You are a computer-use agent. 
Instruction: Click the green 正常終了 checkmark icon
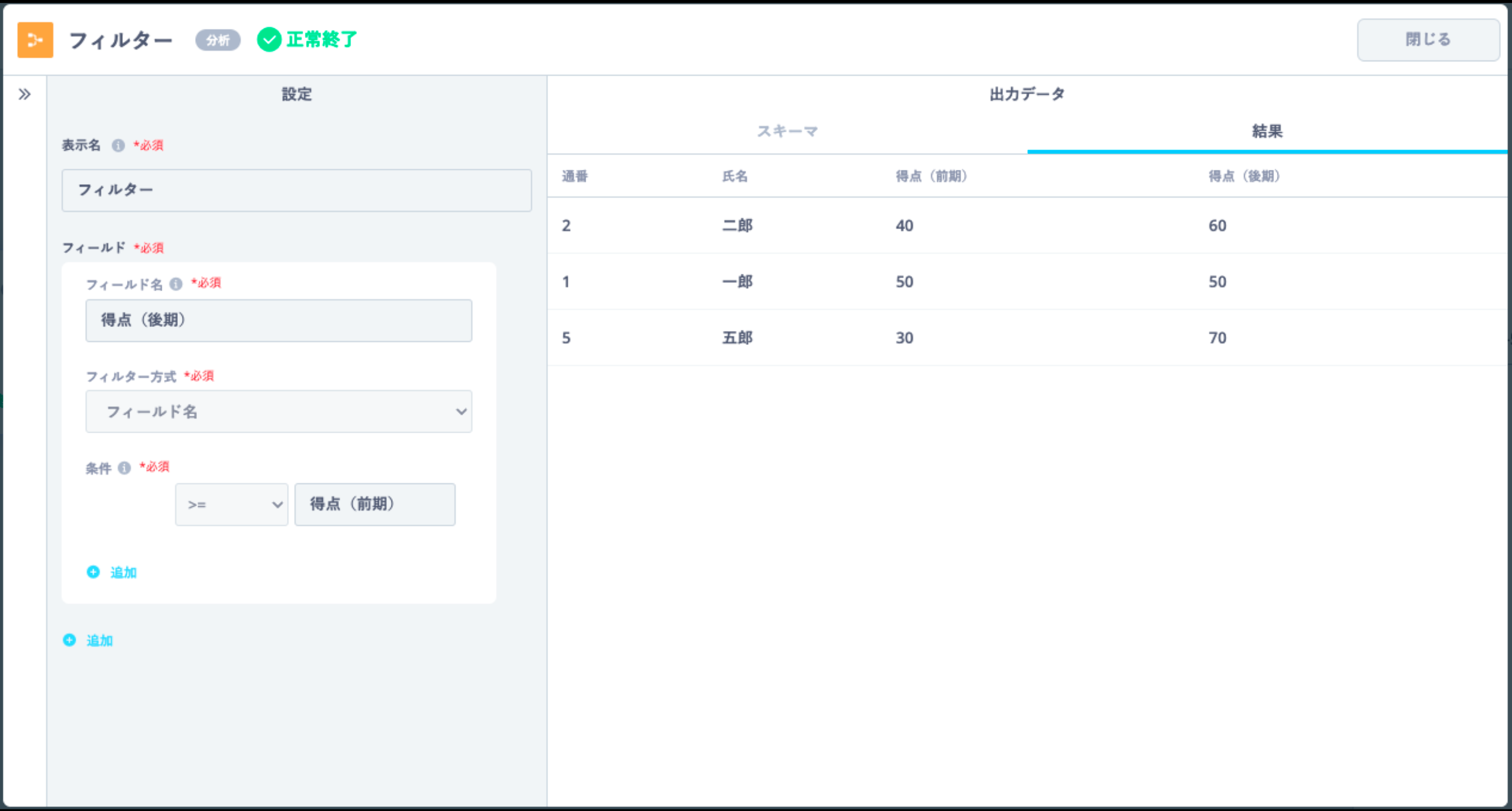pyautogui.click(x=269, y=40)
